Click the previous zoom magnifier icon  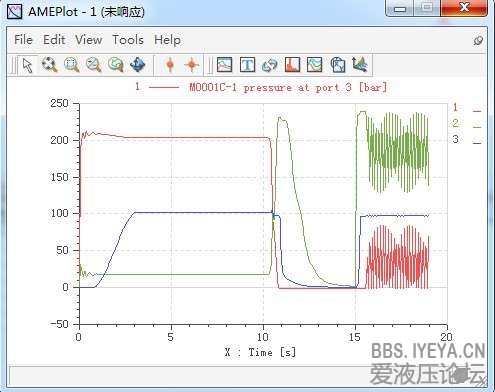tap(116, 65)
